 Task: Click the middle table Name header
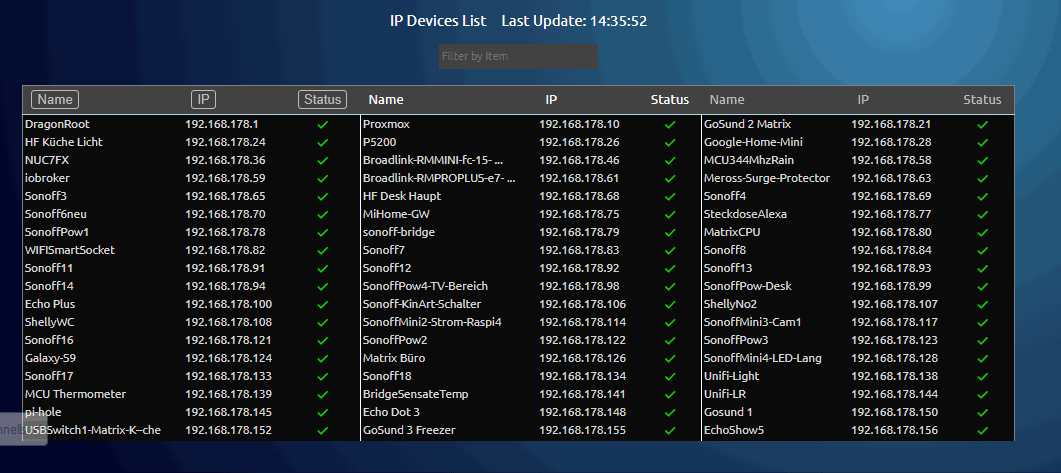point(386,99)
